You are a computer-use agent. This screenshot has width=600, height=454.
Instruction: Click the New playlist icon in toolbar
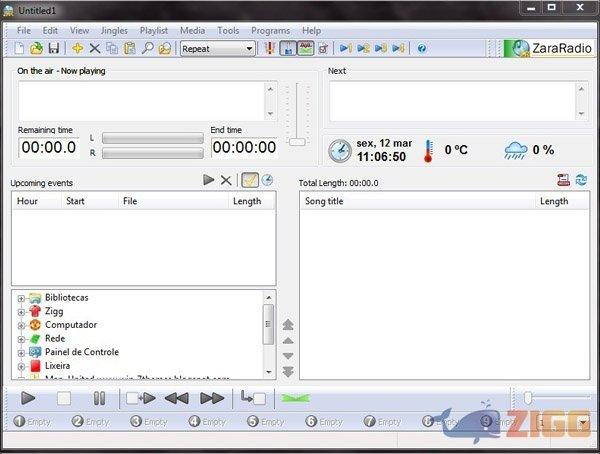click(21, 48)
